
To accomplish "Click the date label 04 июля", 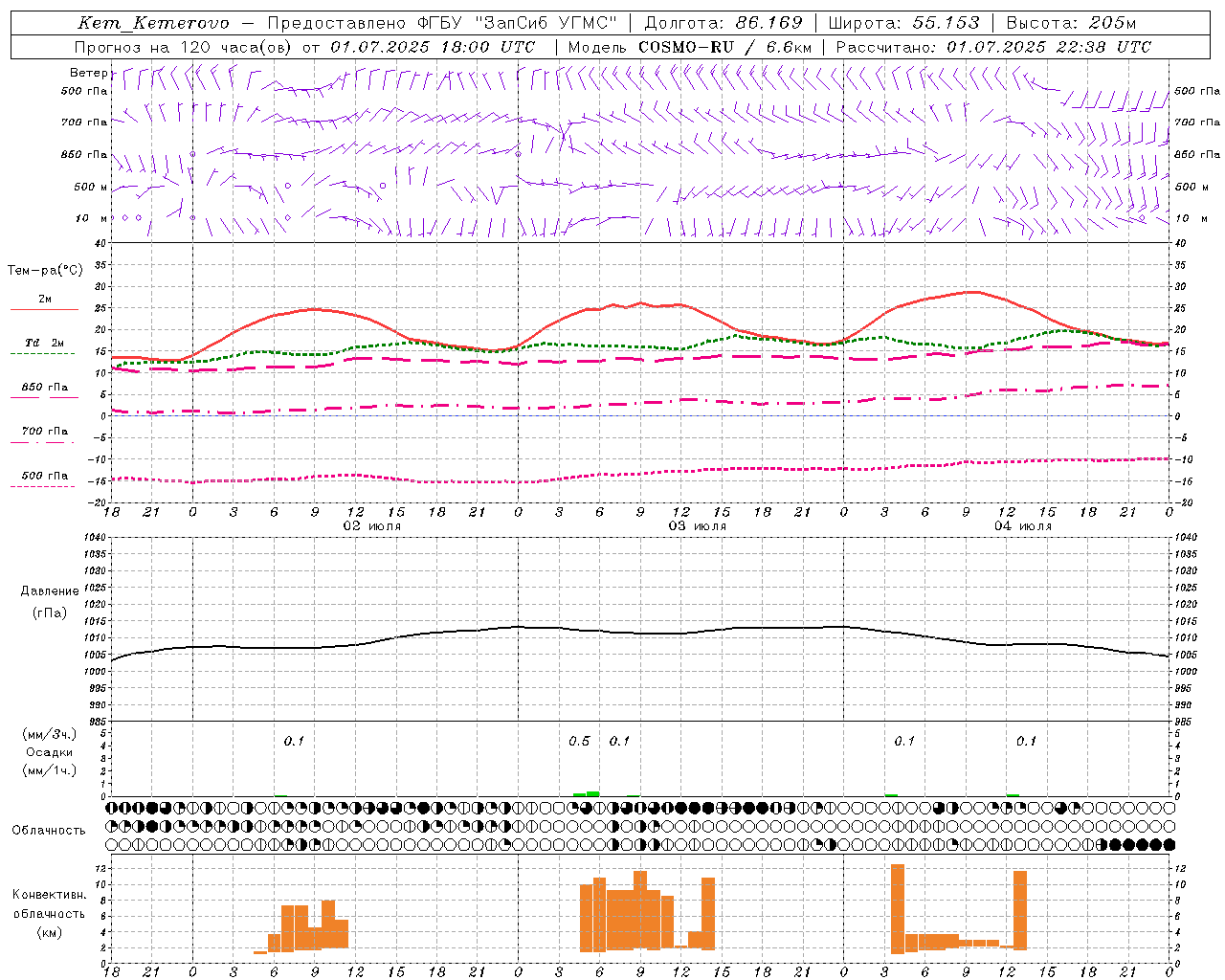I will (x=1023, y=526).
